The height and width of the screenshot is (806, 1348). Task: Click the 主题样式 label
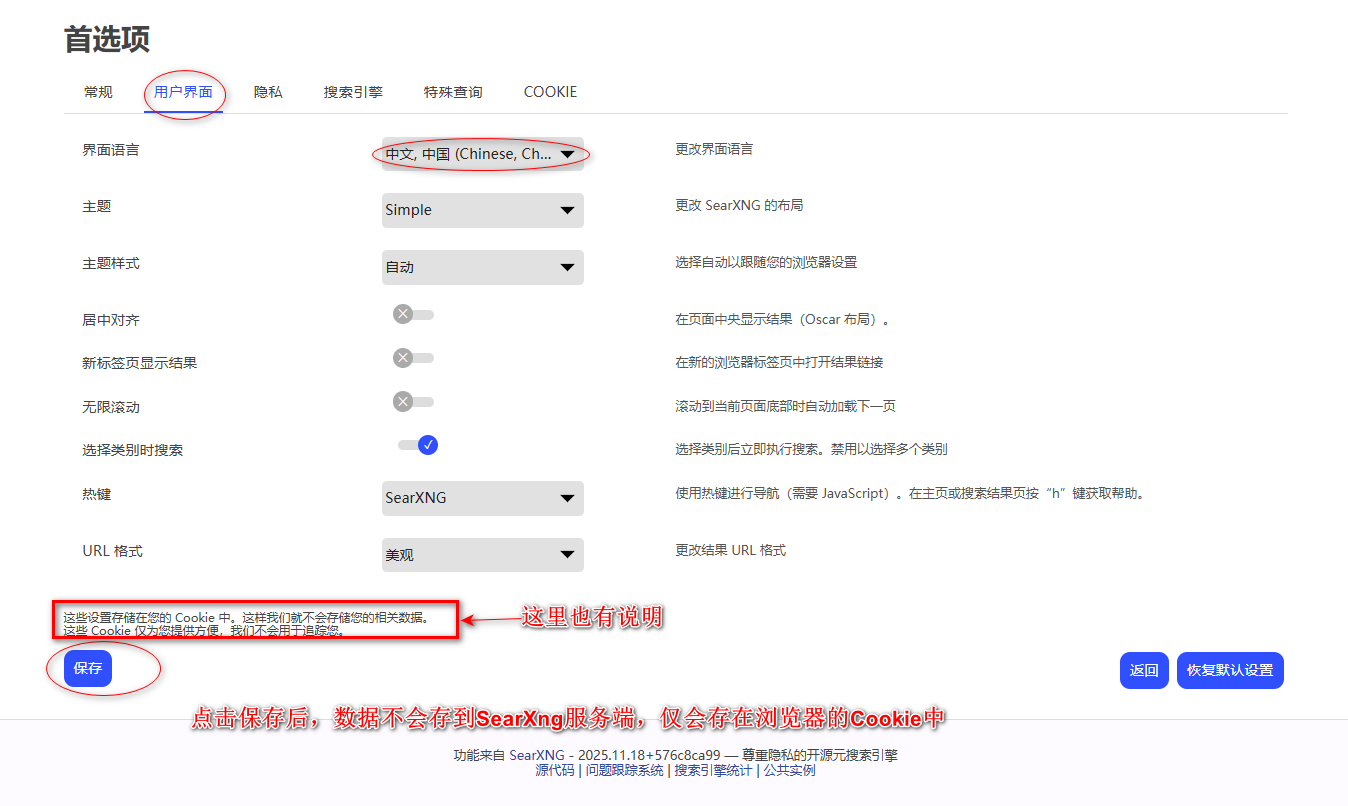111,263
